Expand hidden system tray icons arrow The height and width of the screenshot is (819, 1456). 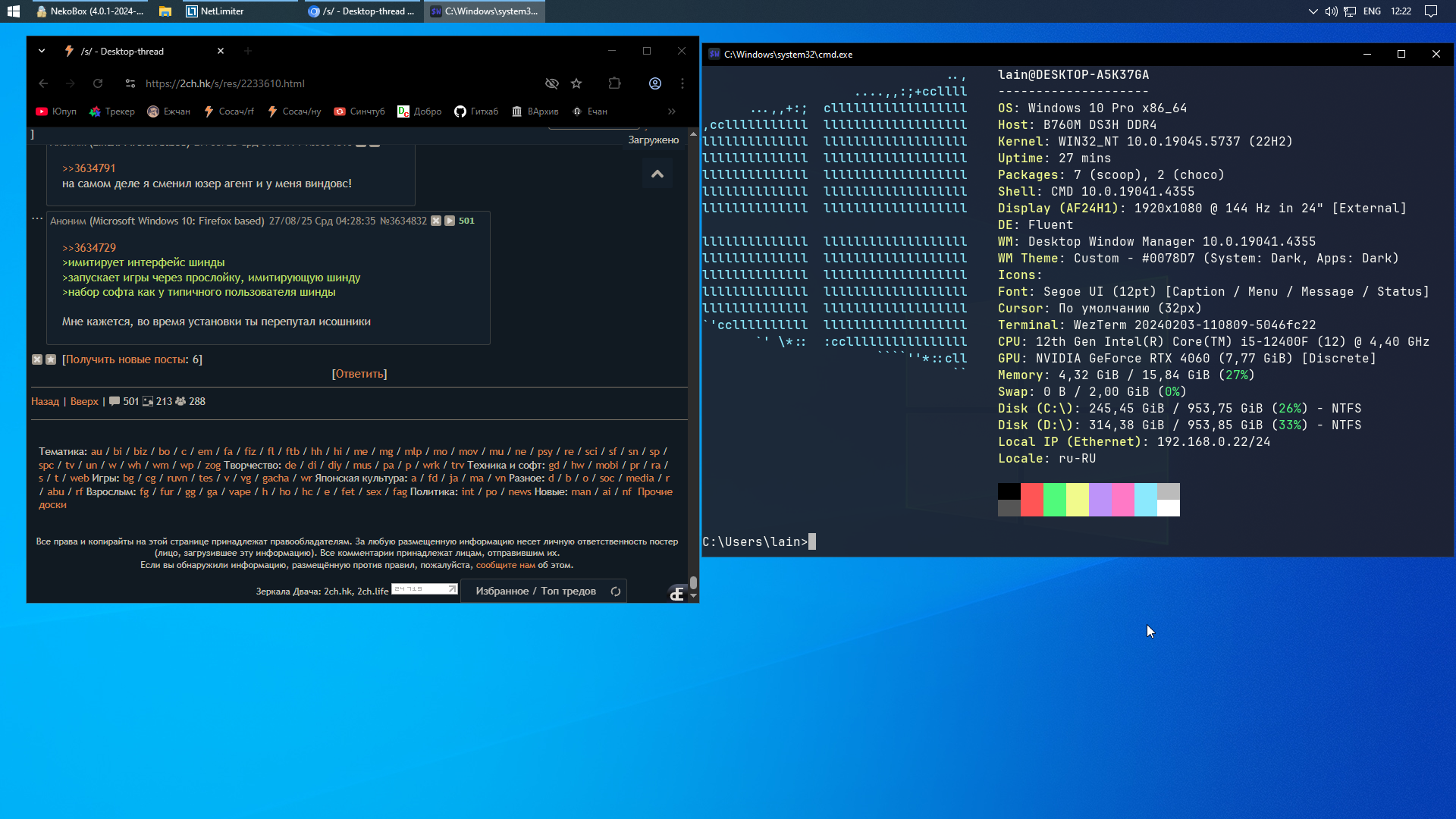[x=1313, y=11]
